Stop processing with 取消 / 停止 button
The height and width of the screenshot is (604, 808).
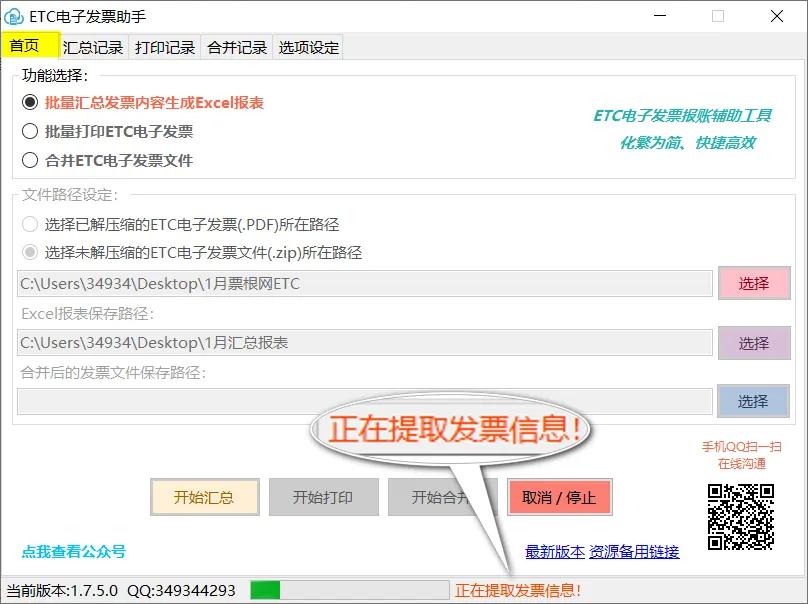560,497
